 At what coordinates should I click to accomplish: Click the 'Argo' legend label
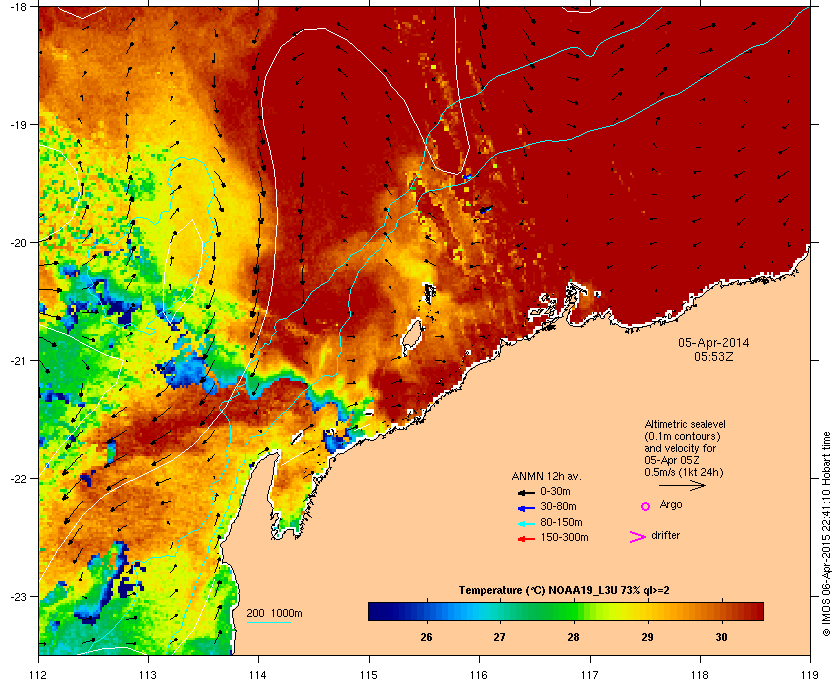click(x=671, y=505)
